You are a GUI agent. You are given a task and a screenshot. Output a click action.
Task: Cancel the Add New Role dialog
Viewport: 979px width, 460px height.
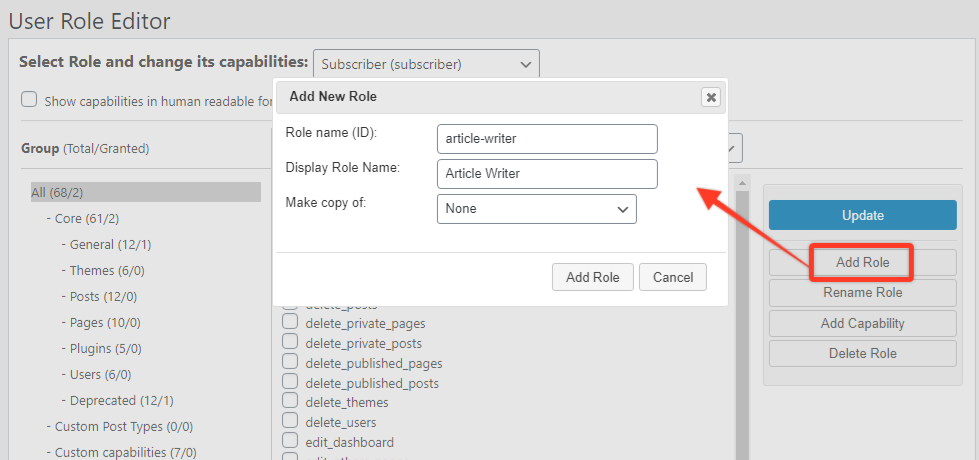(673, 277)
